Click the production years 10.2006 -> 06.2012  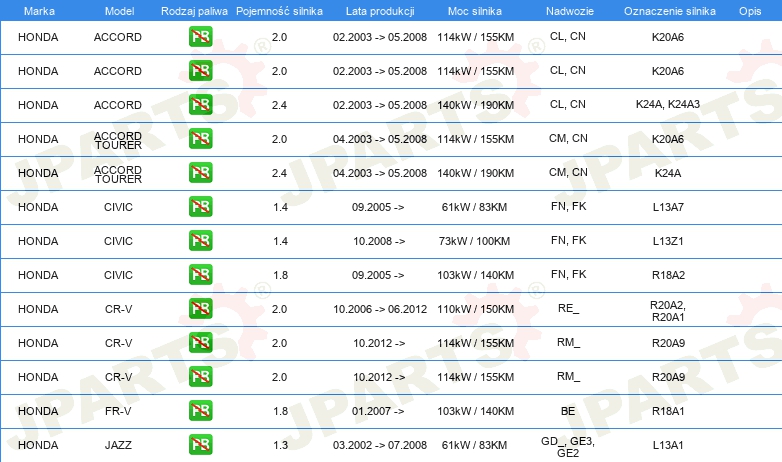point(380,309)
